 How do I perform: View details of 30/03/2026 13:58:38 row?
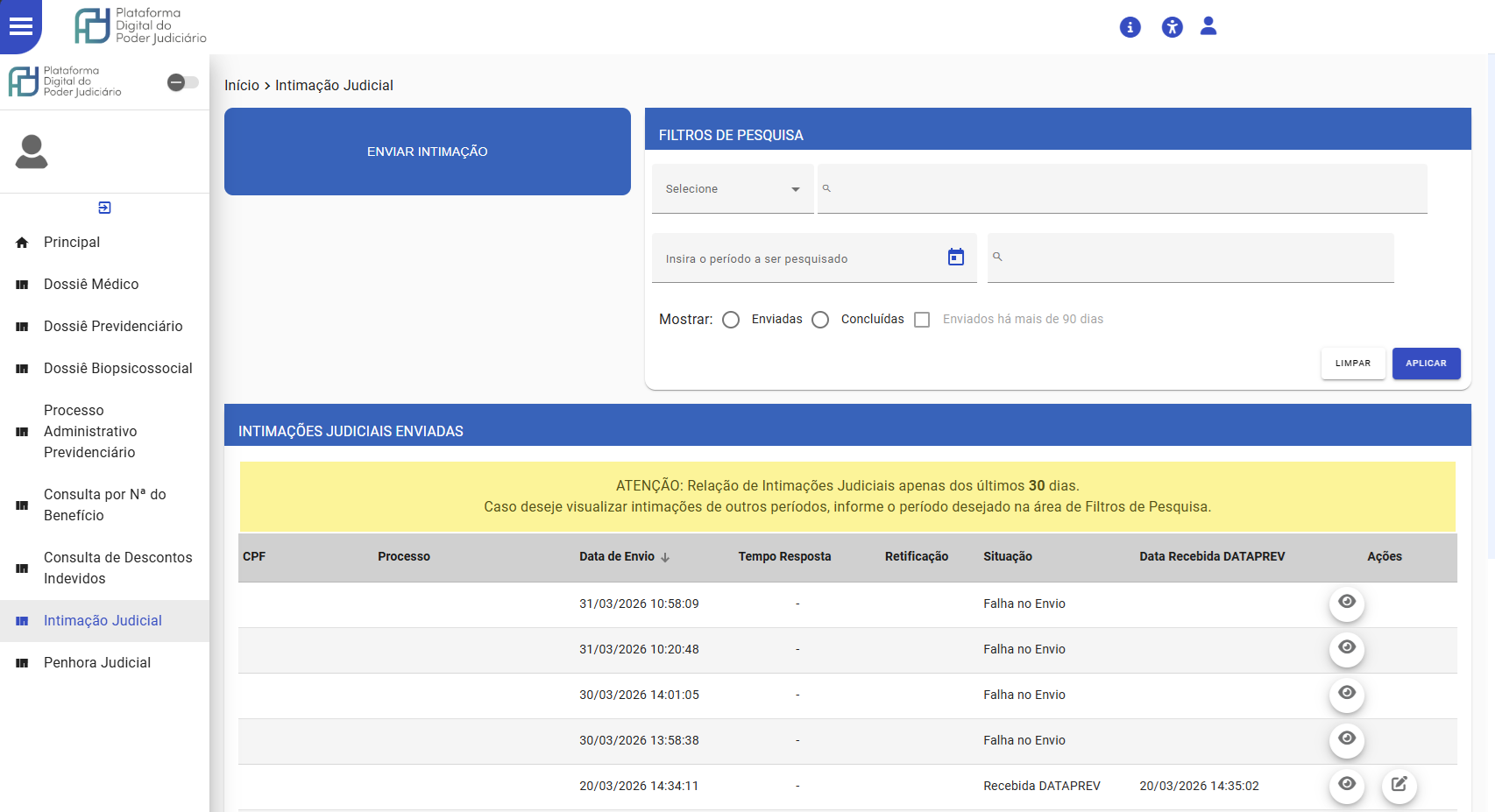click(1347, 739)
